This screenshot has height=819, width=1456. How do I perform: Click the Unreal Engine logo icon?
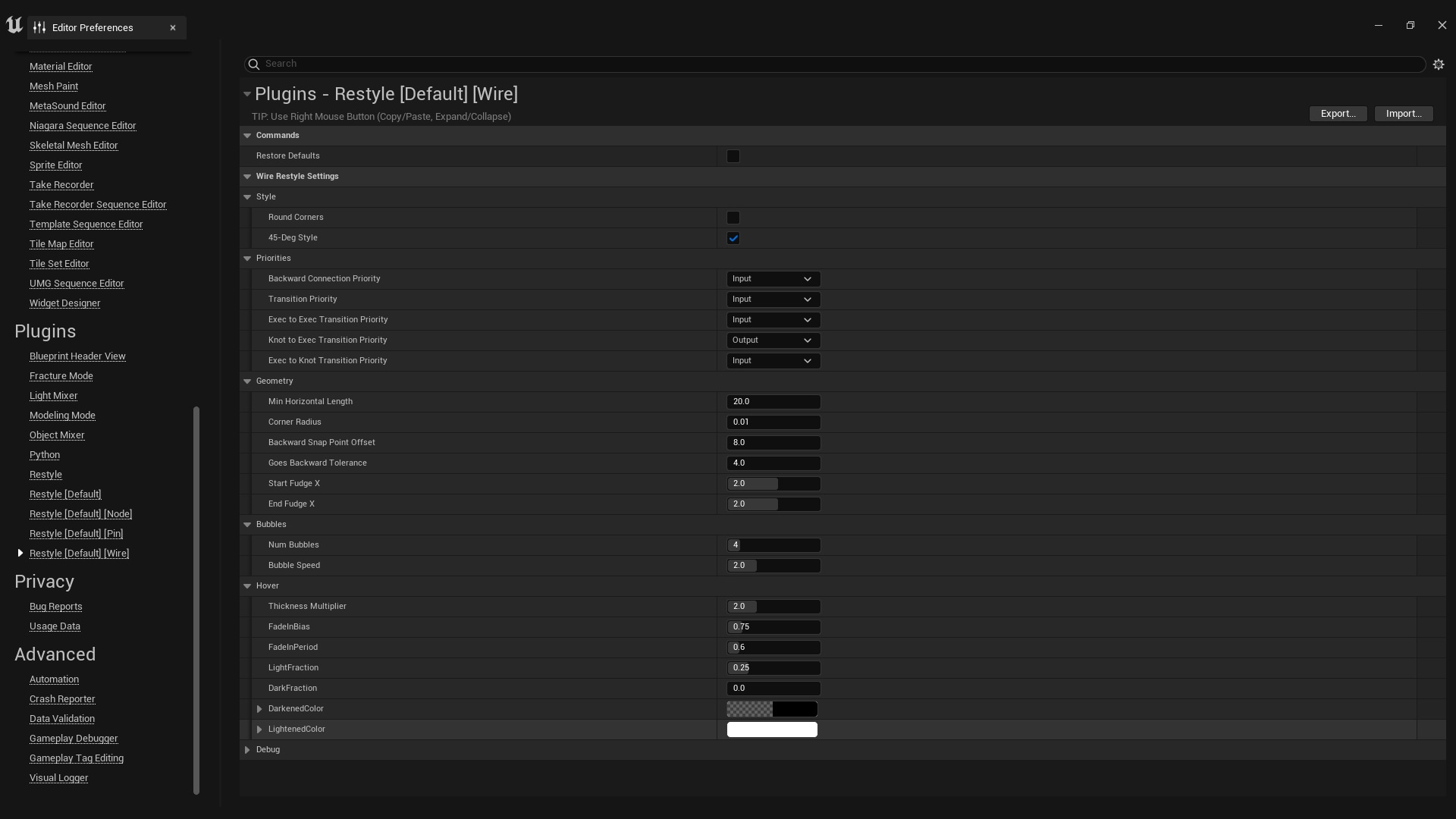point(14,24)
